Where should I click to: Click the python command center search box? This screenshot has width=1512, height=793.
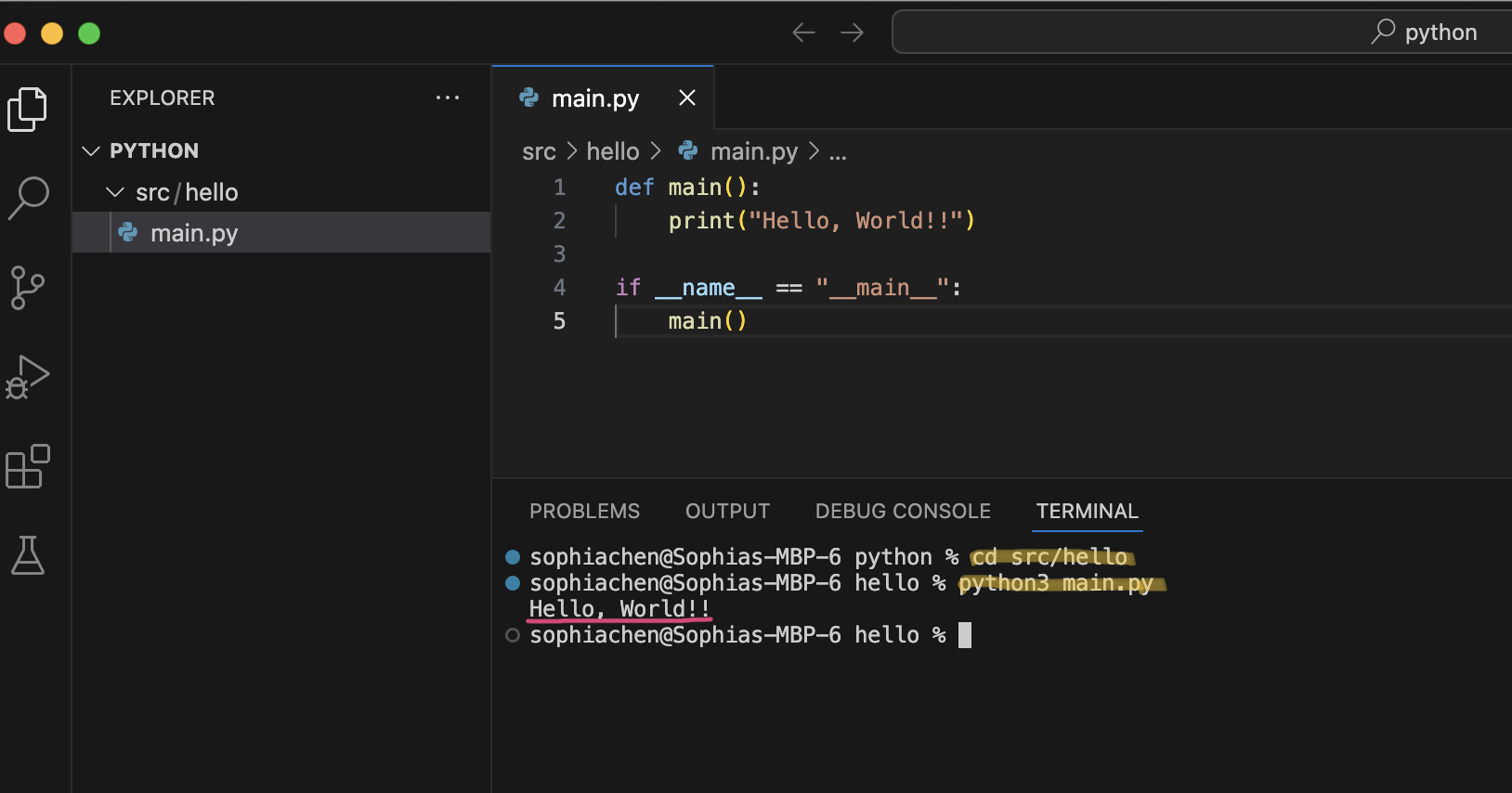point(1198,32)
